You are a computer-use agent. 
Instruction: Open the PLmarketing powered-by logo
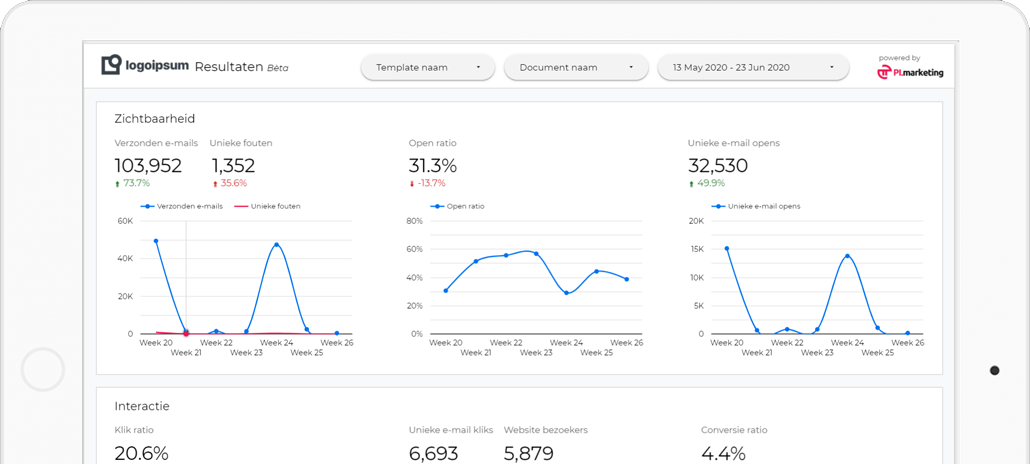910,73
